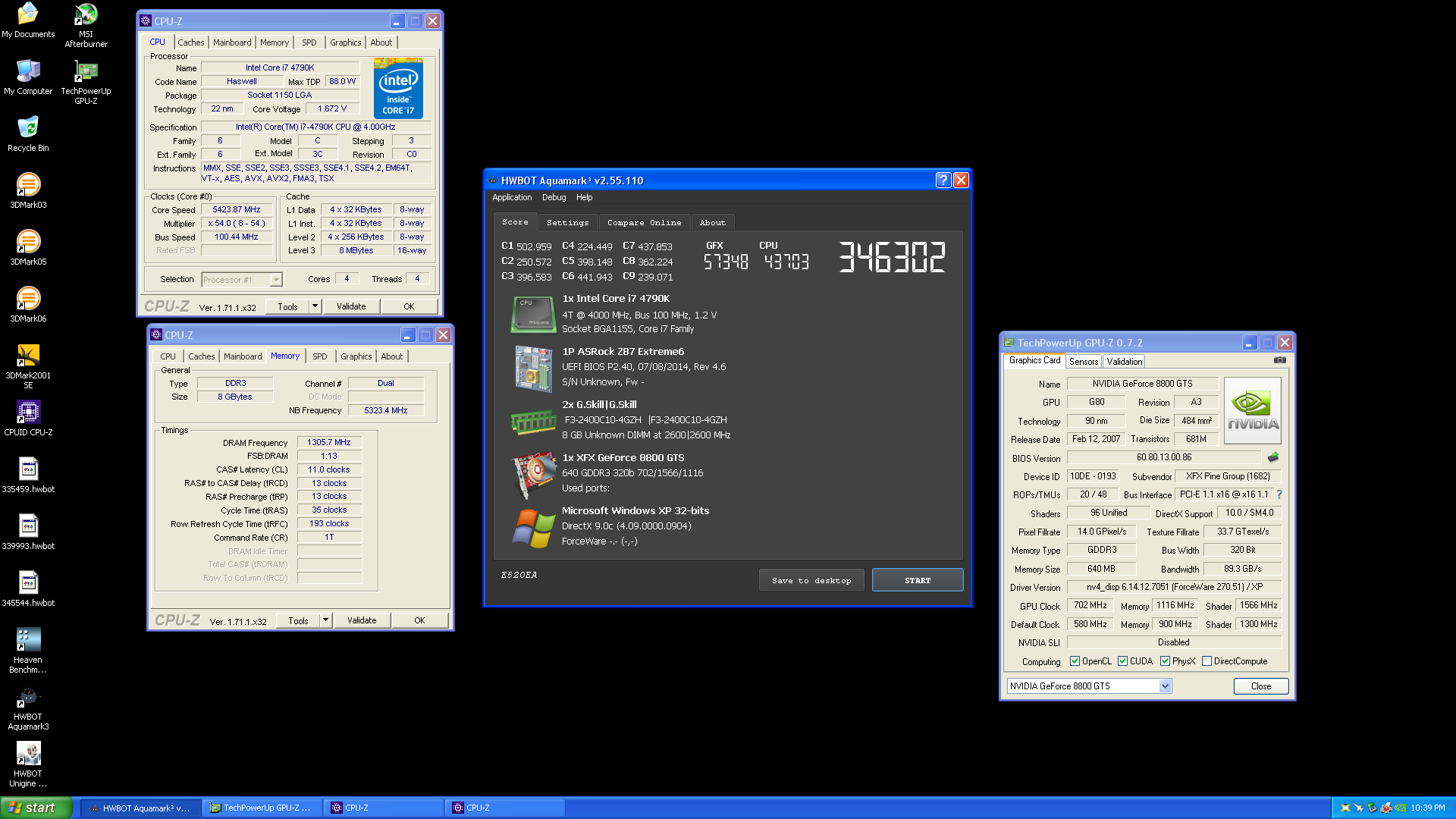This screenshot has height=819, width=1456.
Task: Open the My Documents desktop icon
Action: 28,20
